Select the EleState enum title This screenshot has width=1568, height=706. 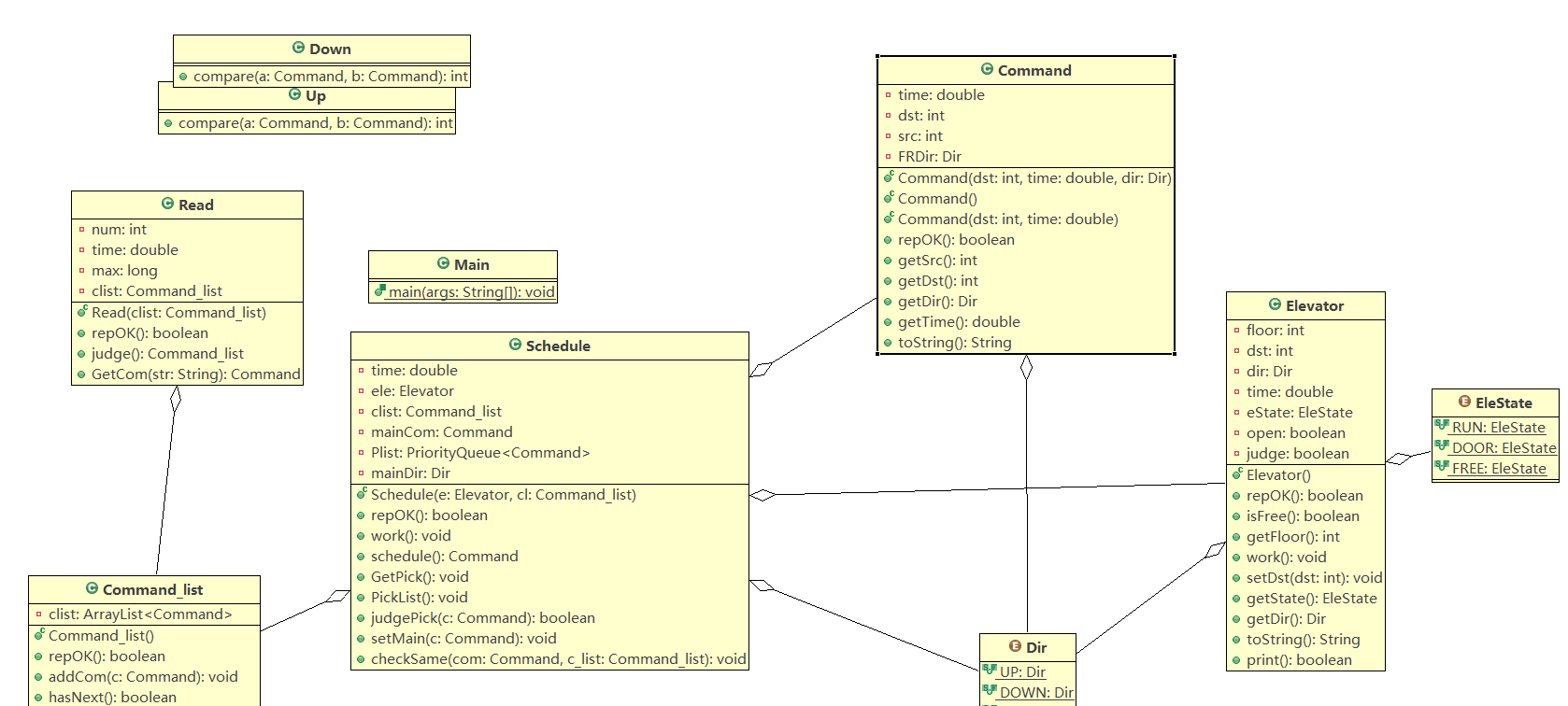1504,402
